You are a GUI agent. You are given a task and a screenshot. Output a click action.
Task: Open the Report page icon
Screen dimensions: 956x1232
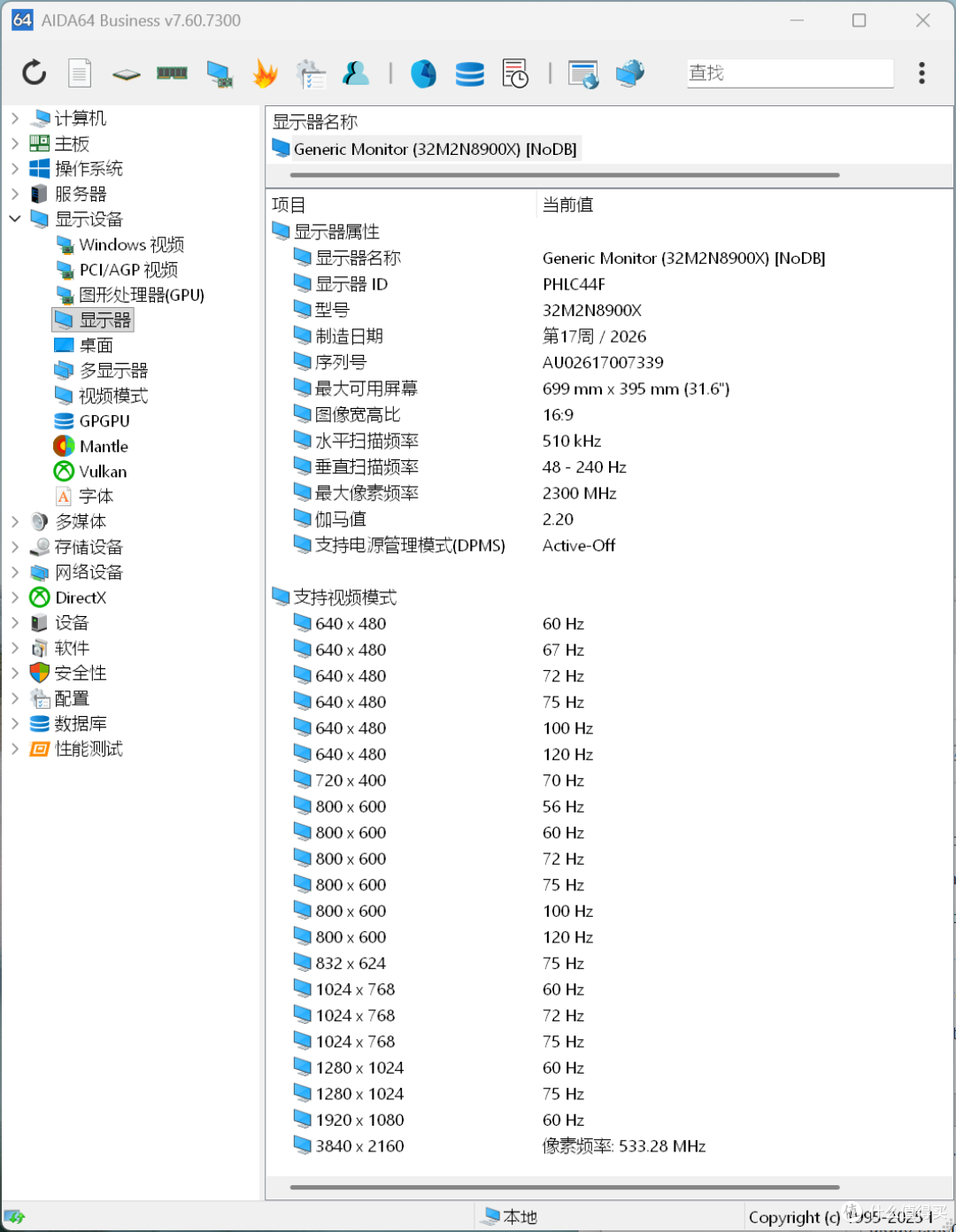(80, 73)
